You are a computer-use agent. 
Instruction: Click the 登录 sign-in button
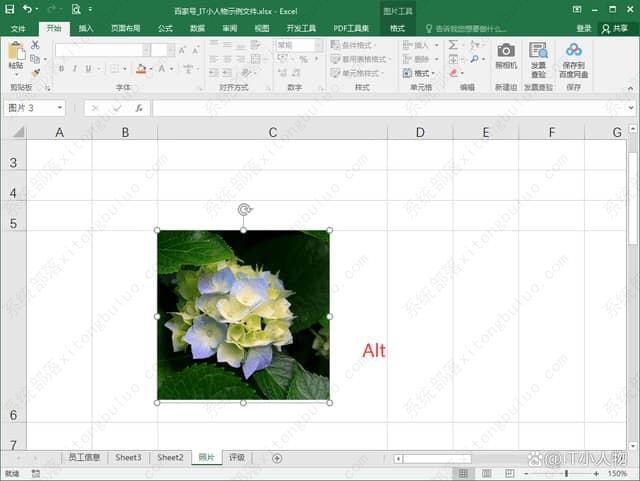[584, 29]
